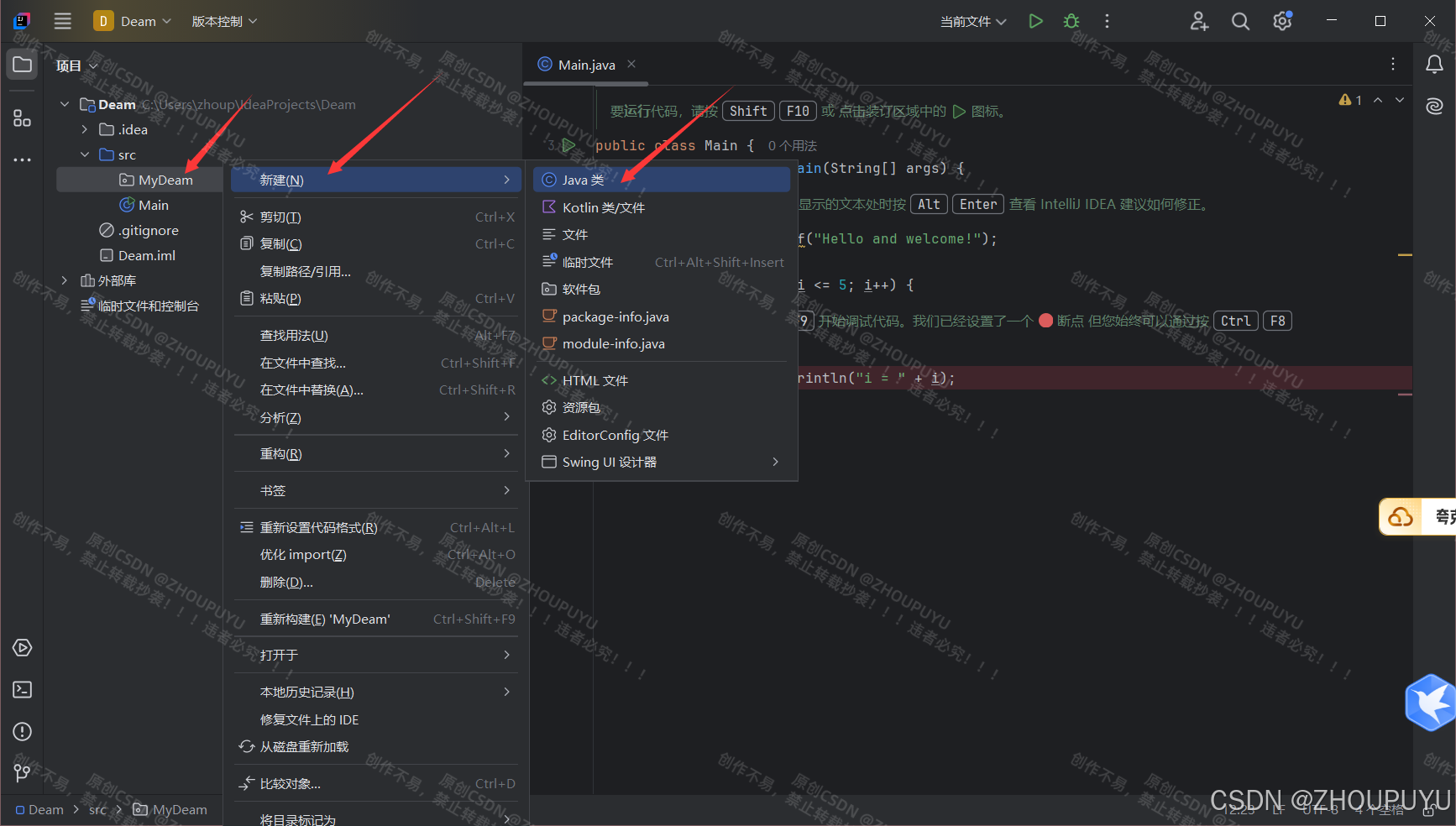Viewport: 1456px width, 826px height.
Task: Open the 项目 view selector dropdown
Action: (76, 65)
